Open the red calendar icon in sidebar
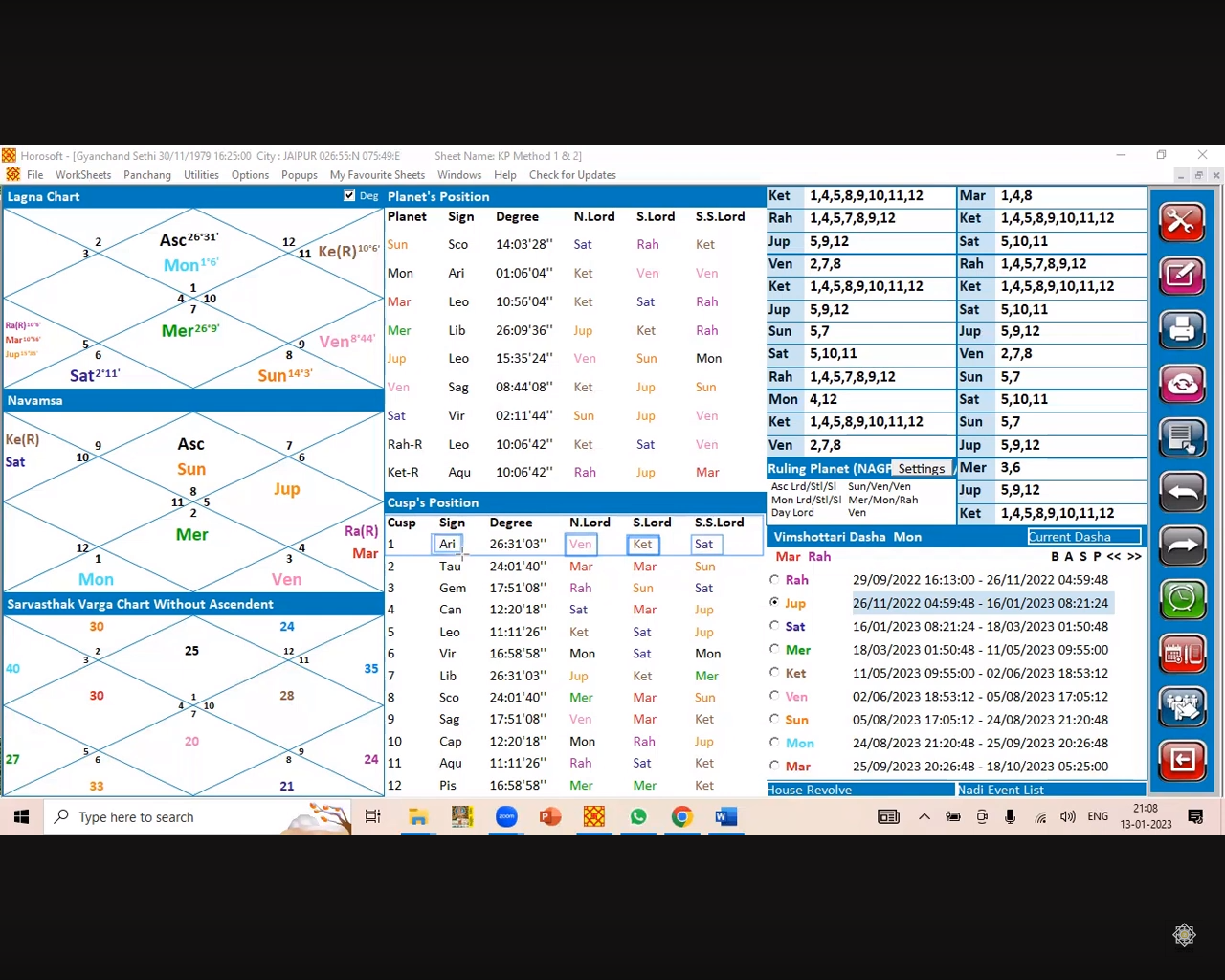 click(1182, 655)
